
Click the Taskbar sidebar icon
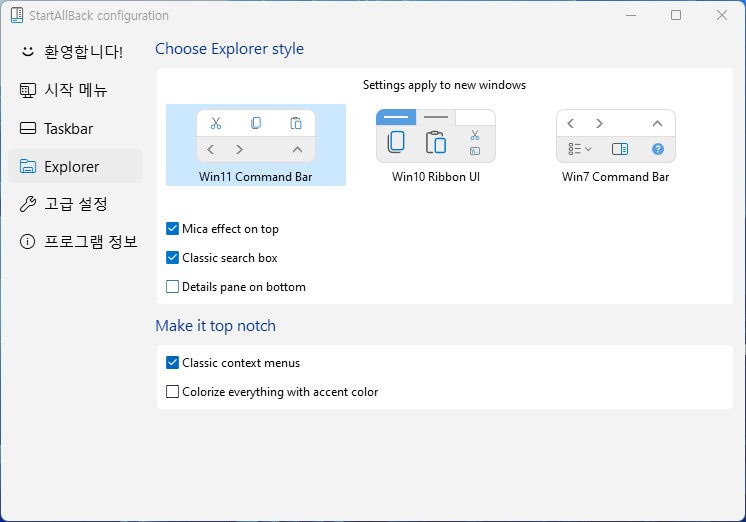[x=28, y=128]
